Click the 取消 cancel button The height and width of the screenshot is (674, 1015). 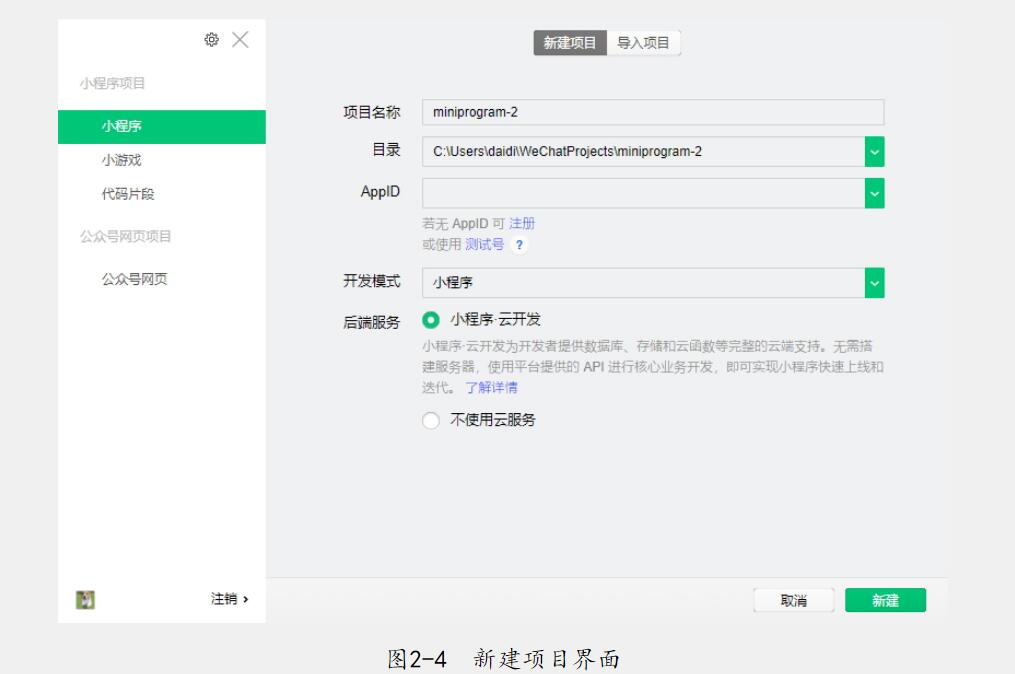coord(794,600)
